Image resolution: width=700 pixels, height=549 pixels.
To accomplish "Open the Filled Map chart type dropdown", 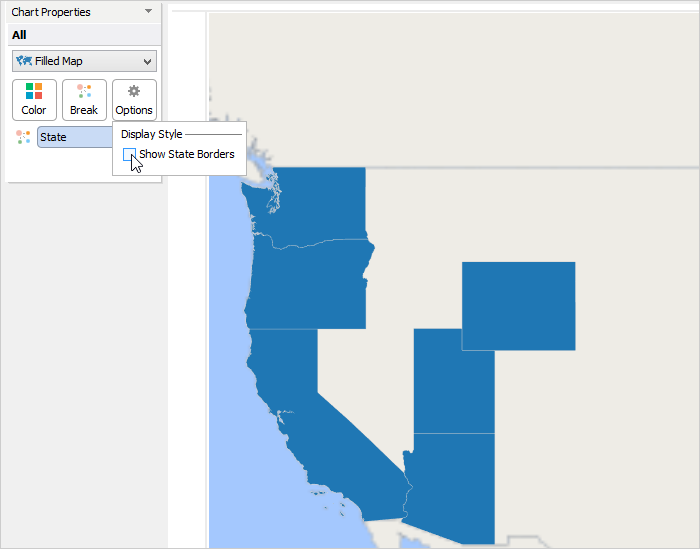I will 84,61.
